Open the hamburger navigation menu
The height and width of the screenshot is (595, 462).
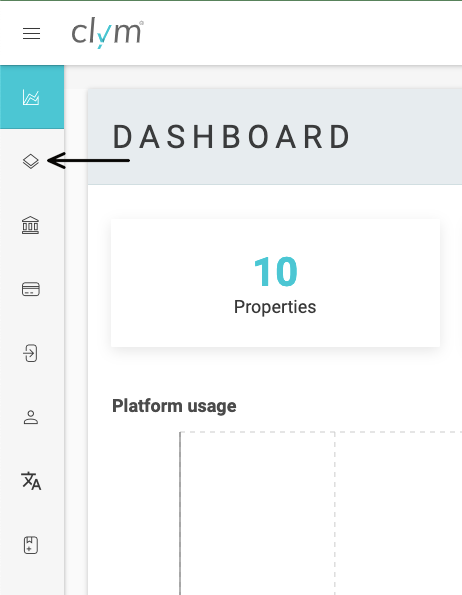pyautogui.click(x=31, y=34)
